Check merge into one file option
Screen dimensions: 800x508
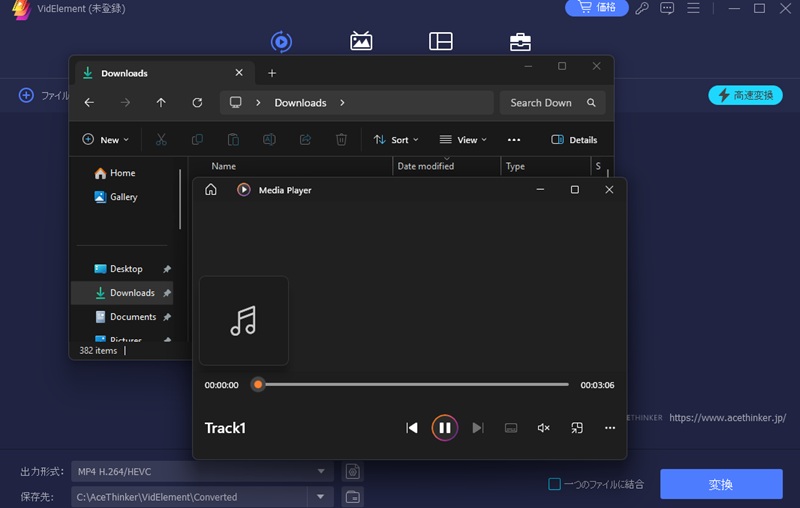tap(555, 485)
